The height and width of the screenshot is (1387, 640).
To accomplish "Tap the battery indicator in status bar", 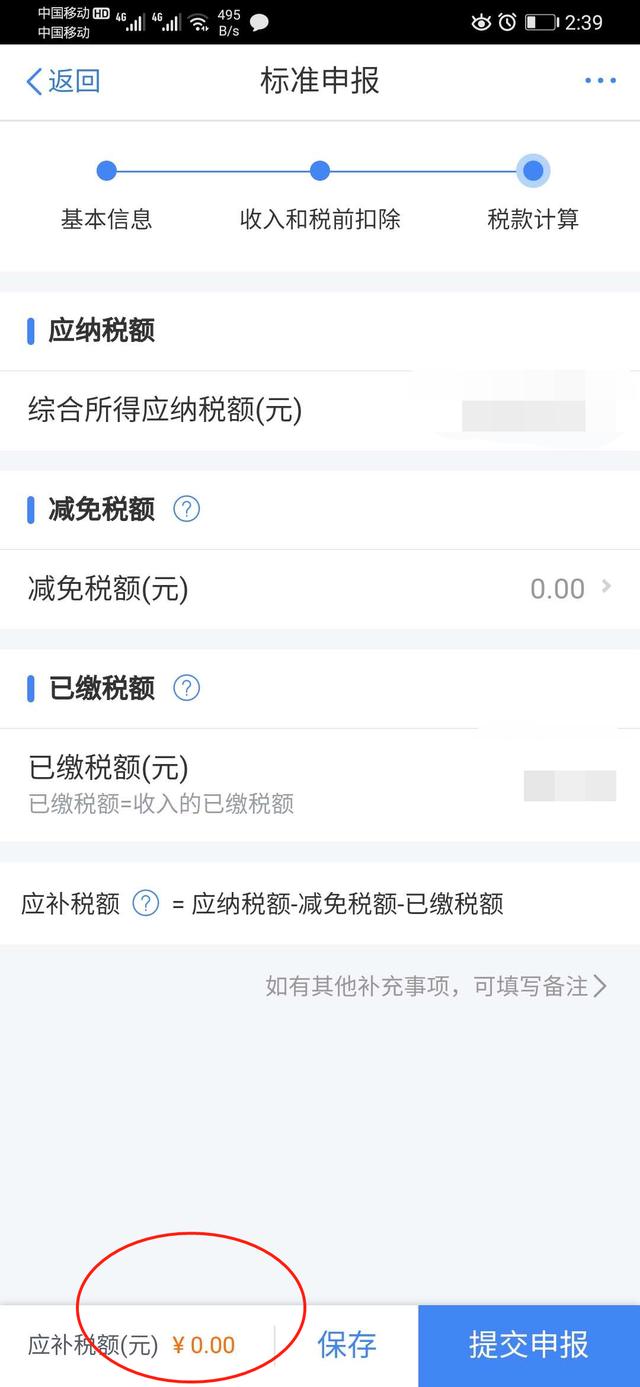I will 541,22.
